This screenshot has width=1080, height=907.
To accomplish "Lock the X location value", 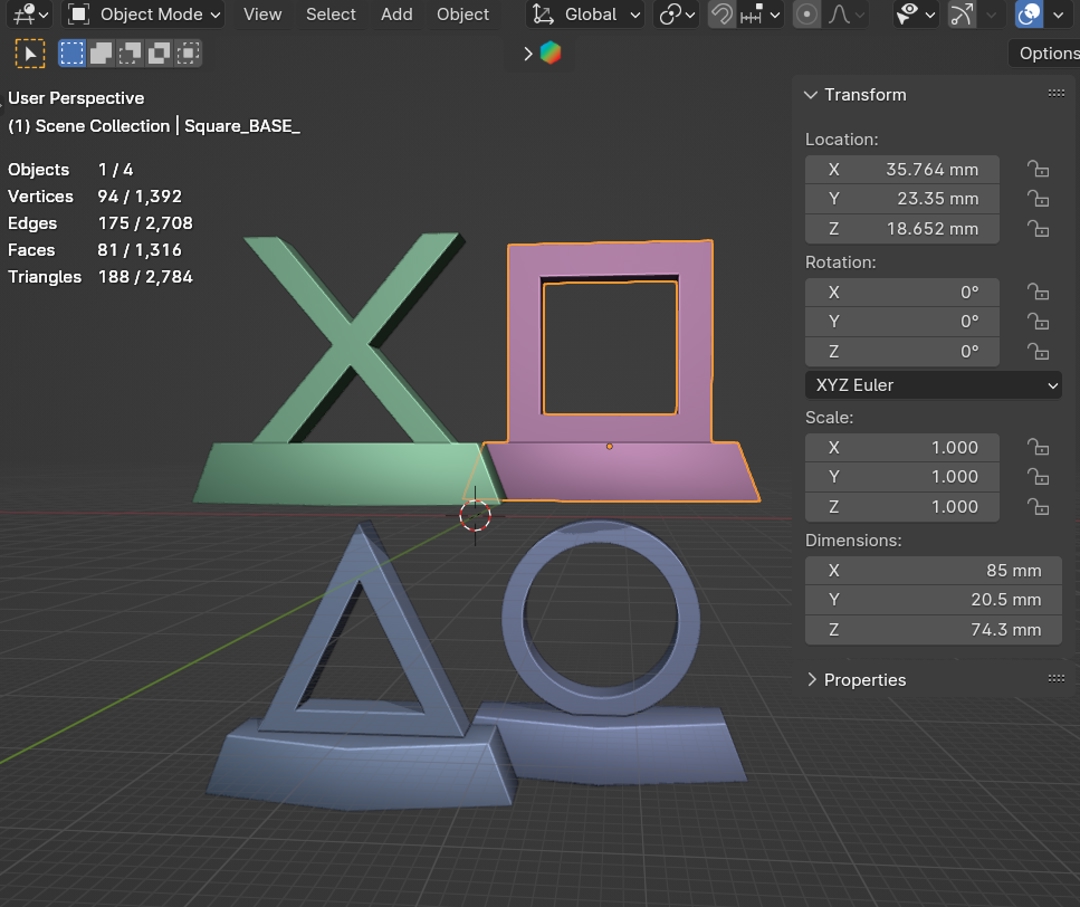I will [x=1039, y=169].
